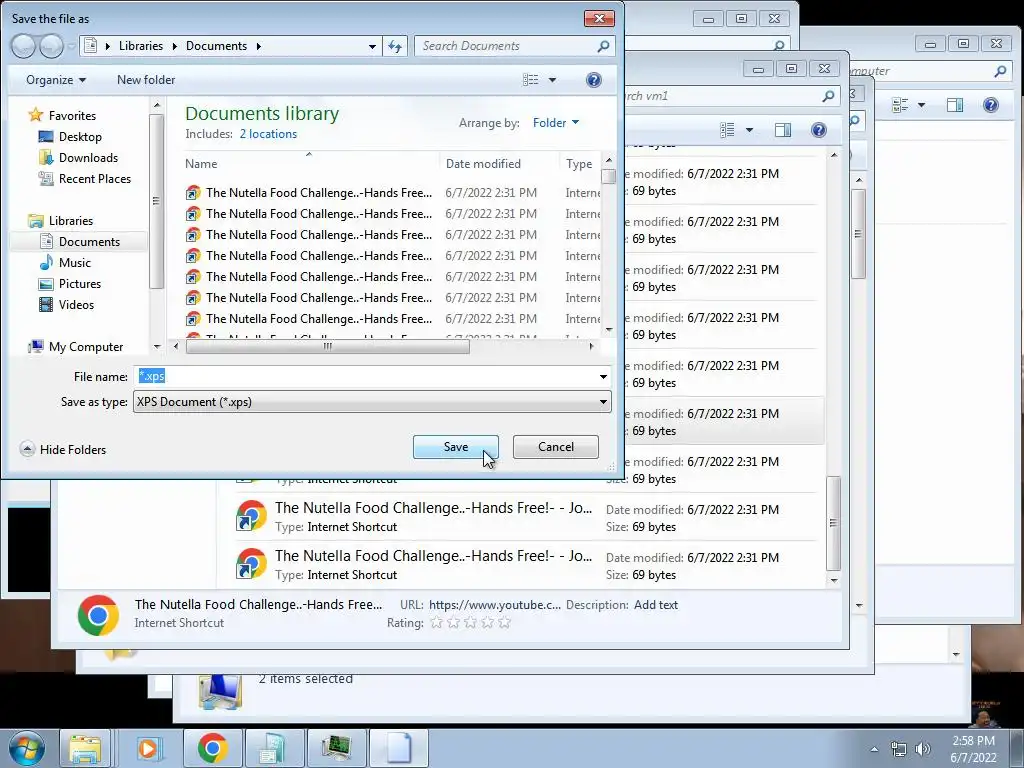
Task: Show hidden system tray icons
Action: click(874, 750)
